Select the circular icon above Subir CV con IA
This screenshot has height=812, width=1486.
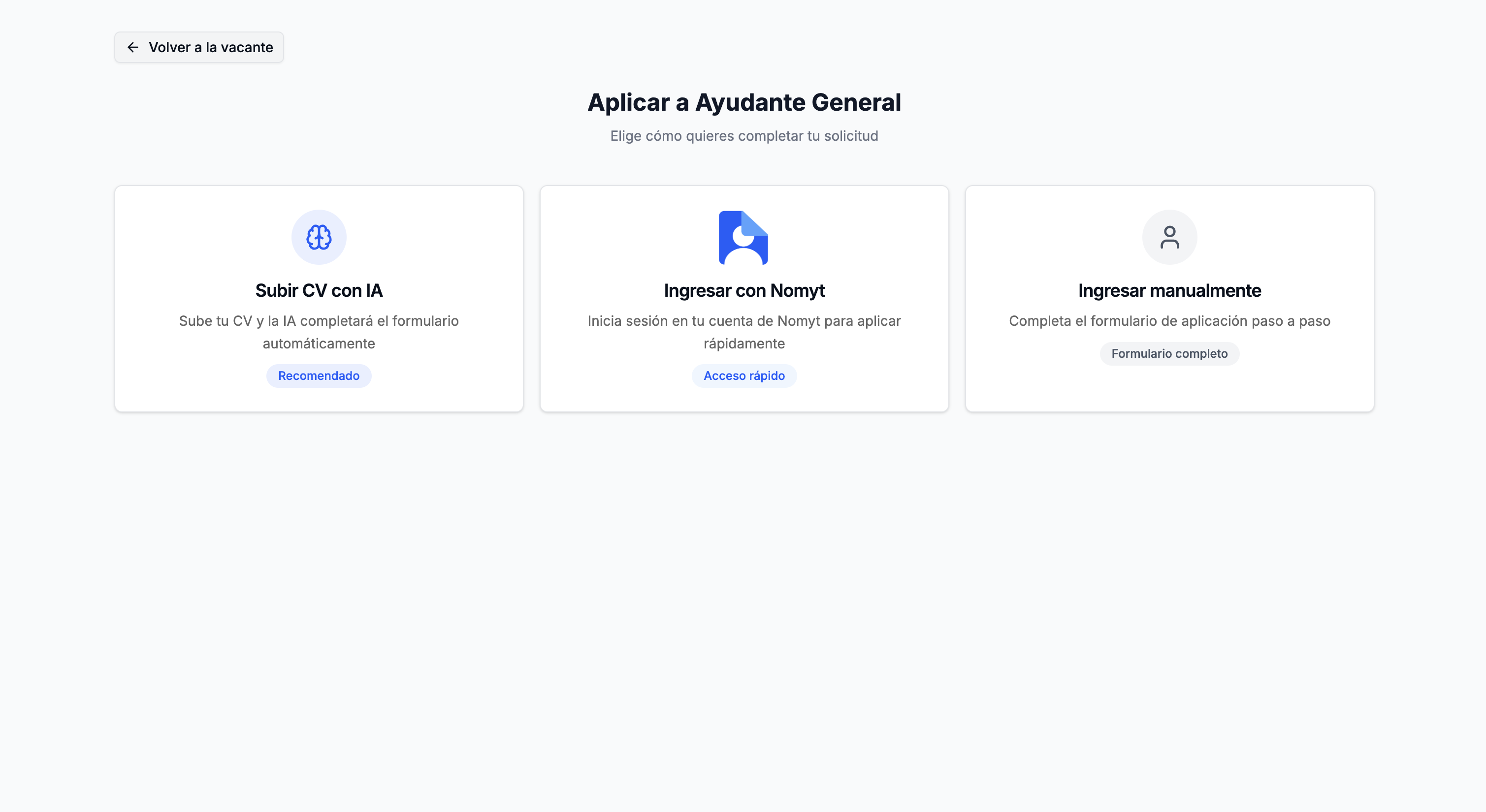[x=319, y=236]
